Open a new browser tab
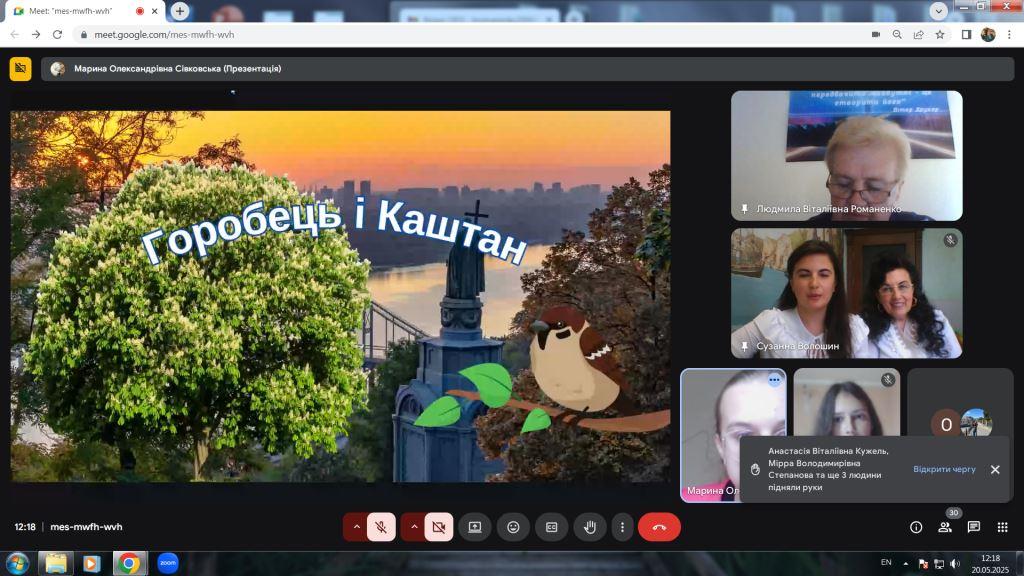The height and width of the screenshot is (576, 1024). (x=180, y=11)
